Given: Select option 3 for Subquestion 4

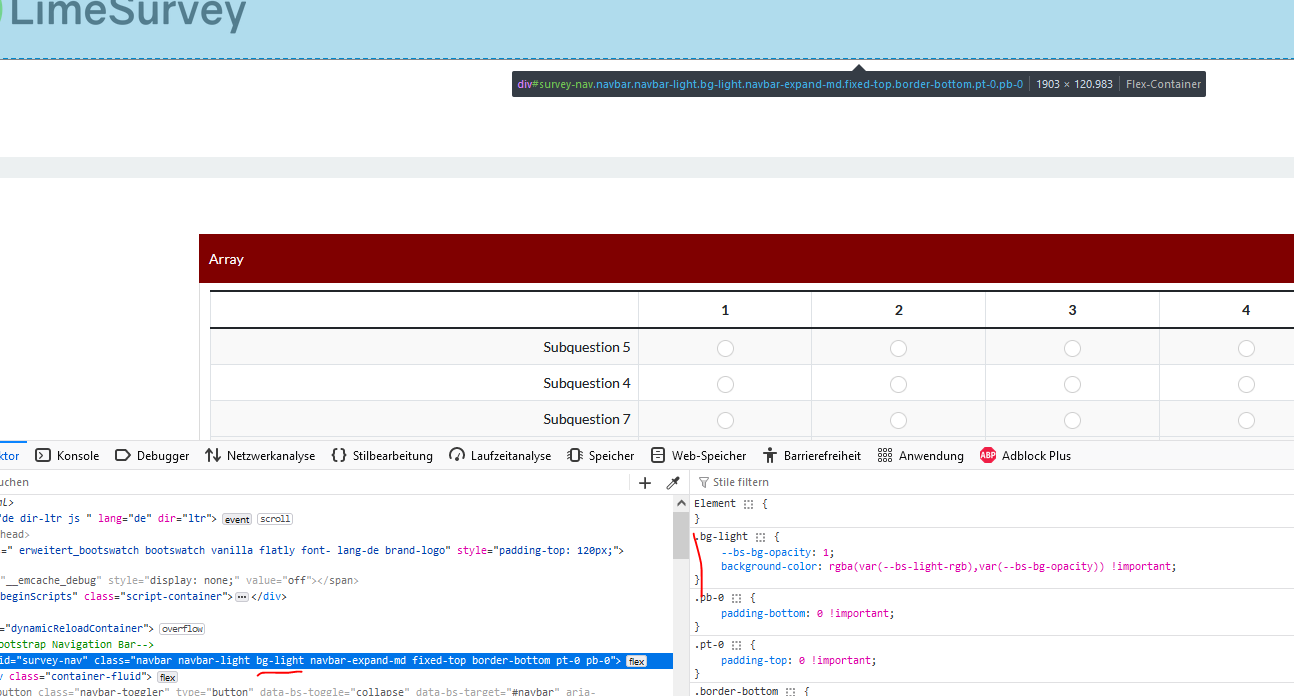Looking at the screenshot, I should [1072, 384].
